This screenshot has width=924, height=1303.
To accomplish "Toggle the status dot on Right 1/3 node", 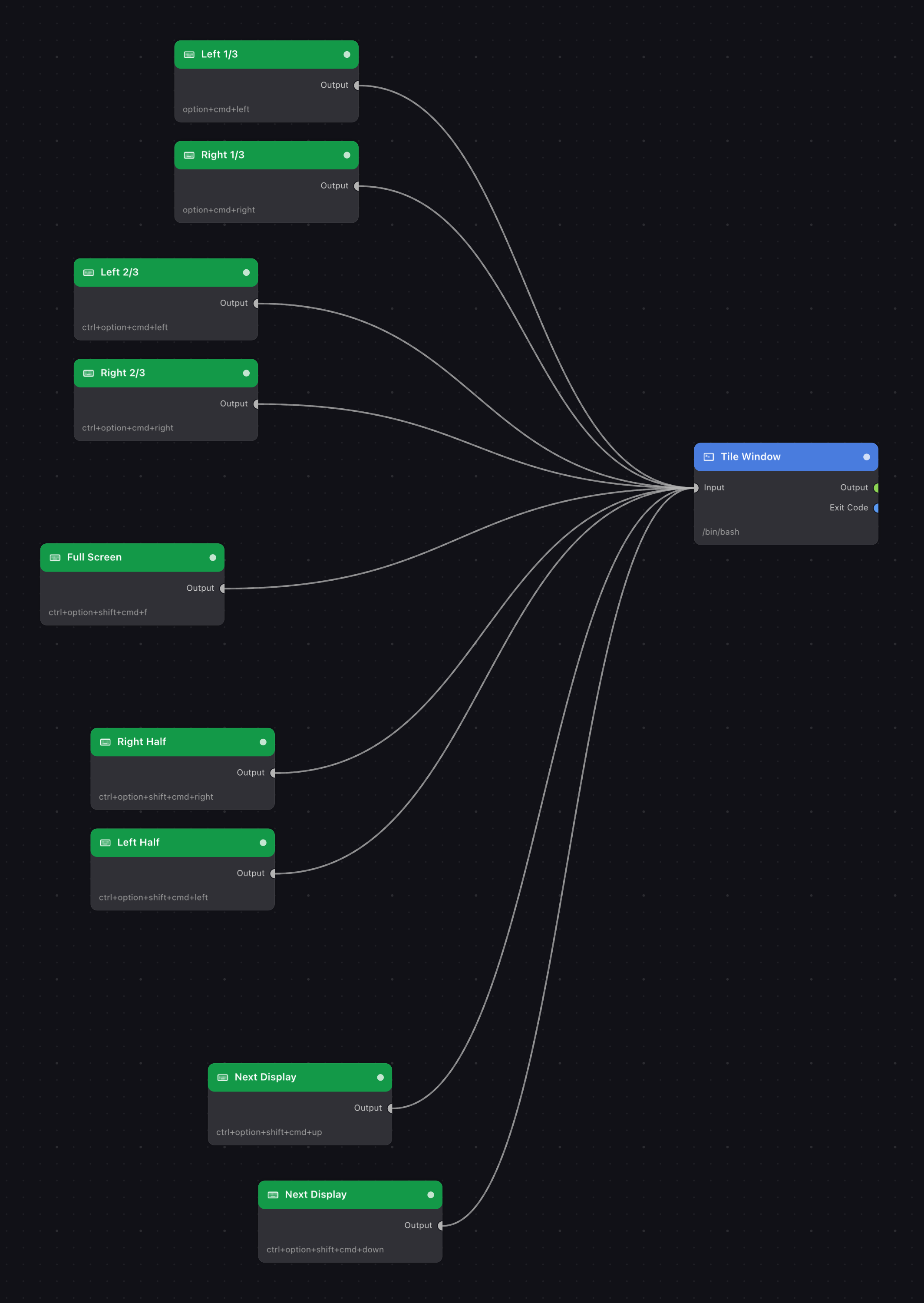I will (347, 155).
